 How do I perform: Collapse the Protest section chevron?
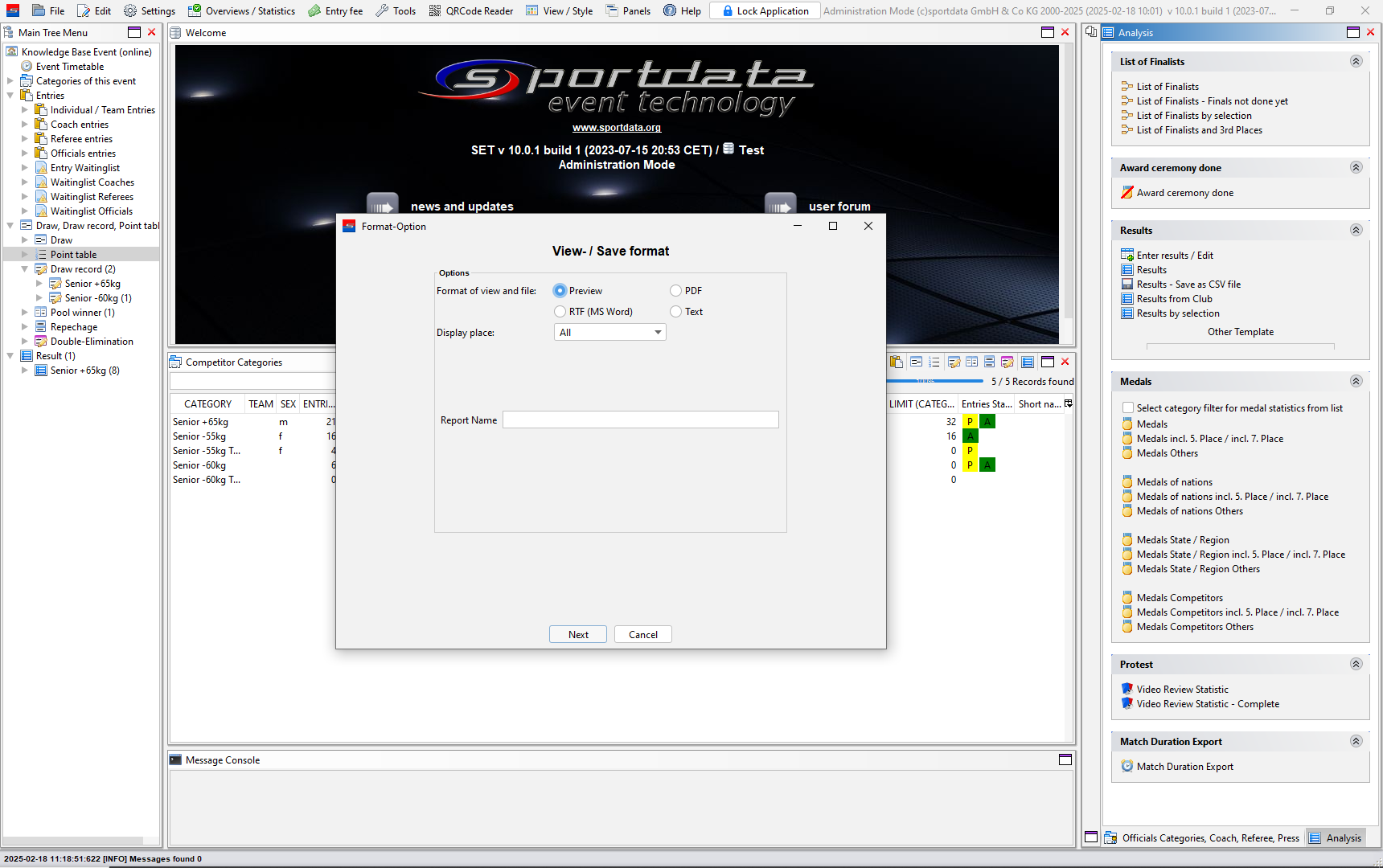[1356, 665]
